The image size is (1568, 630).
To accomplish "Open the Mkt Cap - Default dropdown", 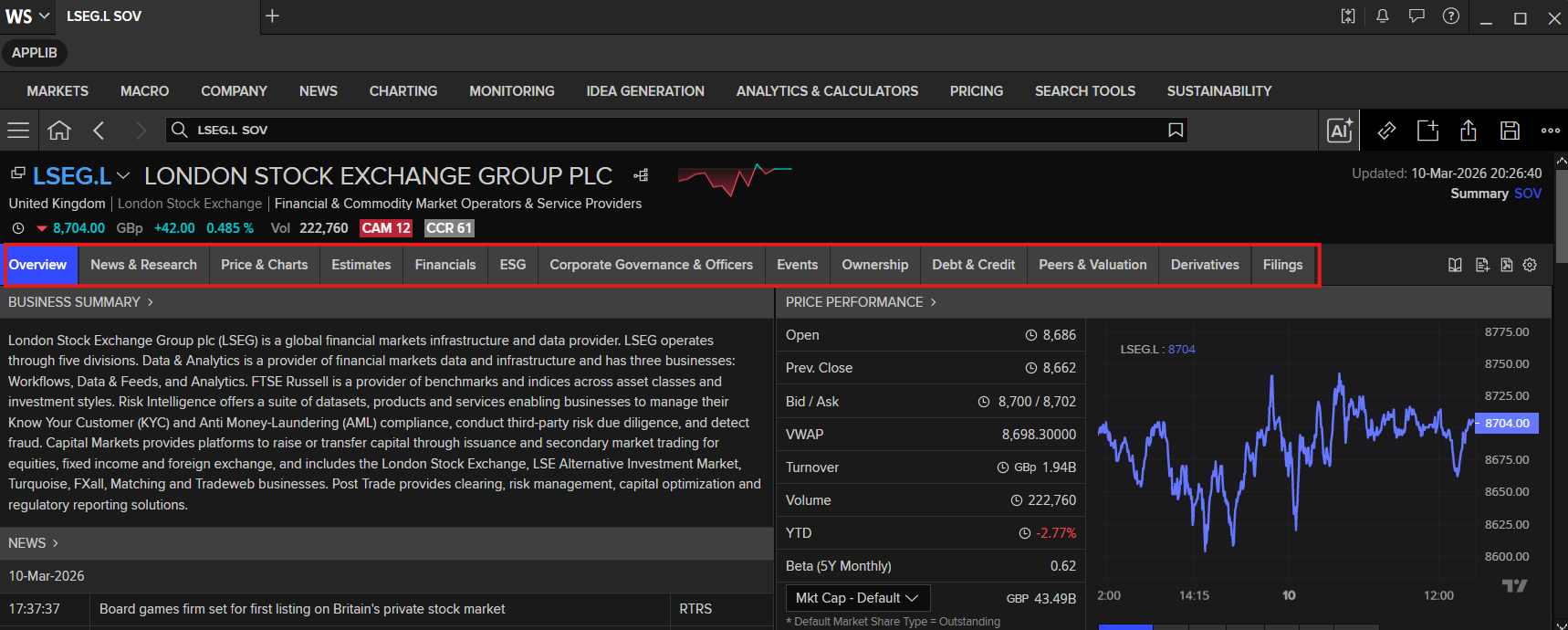I will (x=858, y=598).
